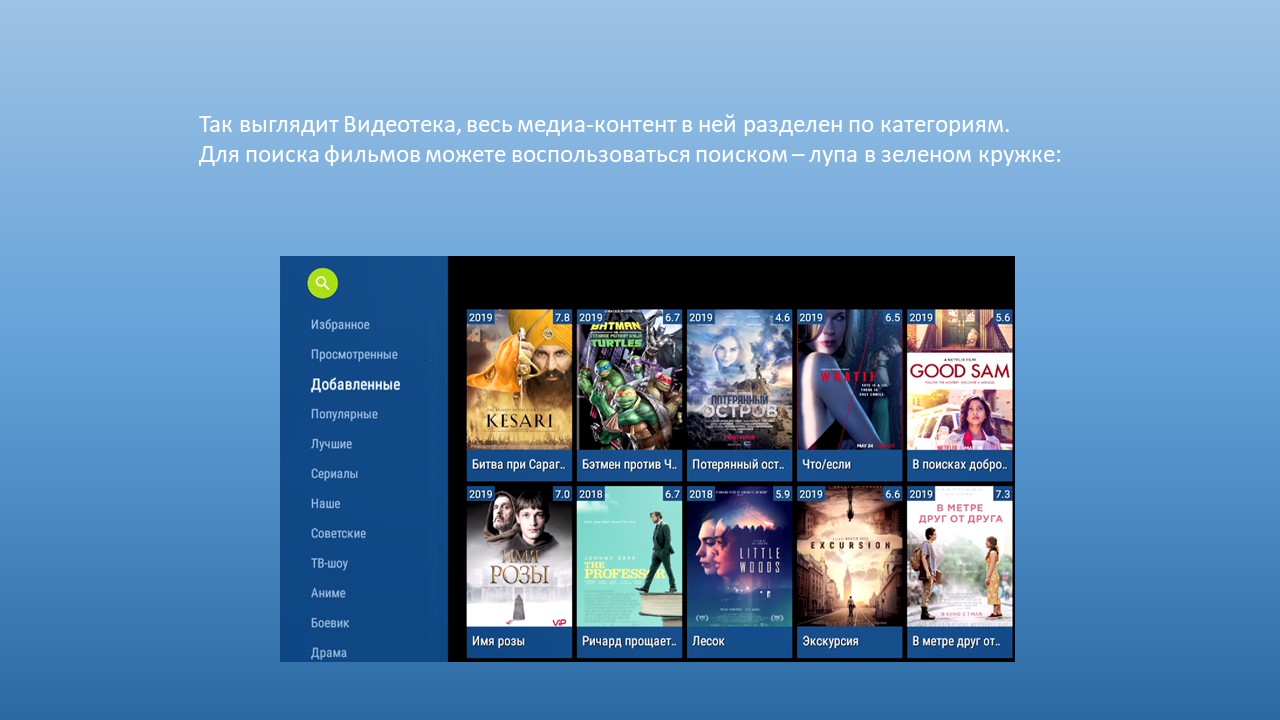Click the title 'В метре друг от...'
This screenshot has width=1280, height=720.
click(956, 641)
